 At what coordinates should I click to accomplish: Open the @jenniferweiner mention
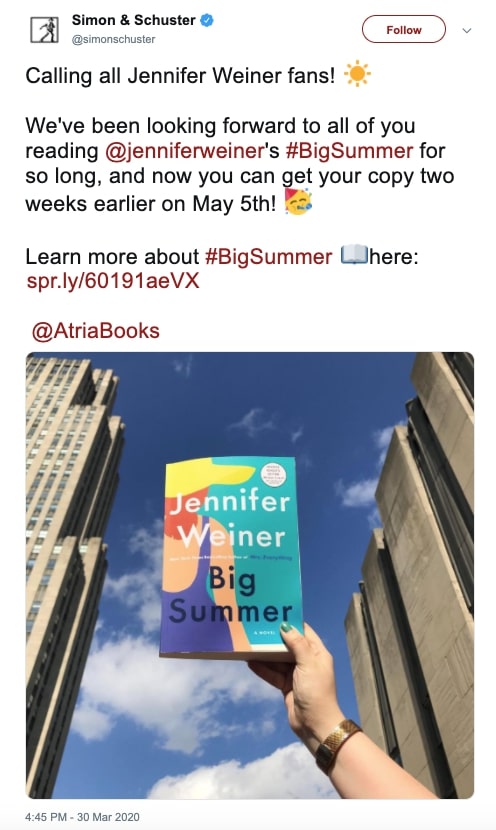(184, 151)
